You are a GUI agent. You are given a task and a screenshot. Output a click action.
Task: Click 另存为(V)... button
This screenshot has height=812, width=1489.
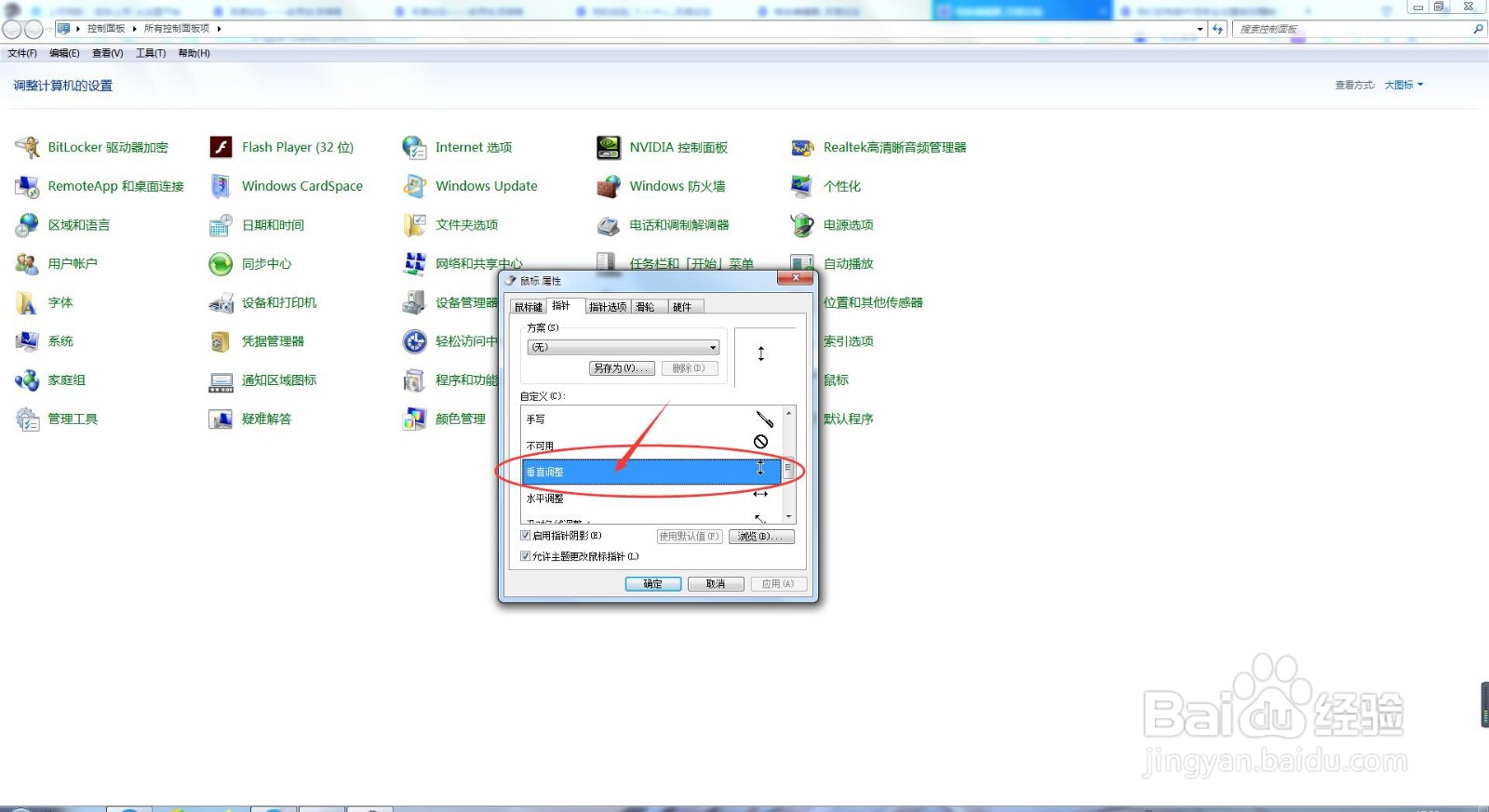[622, 368]
